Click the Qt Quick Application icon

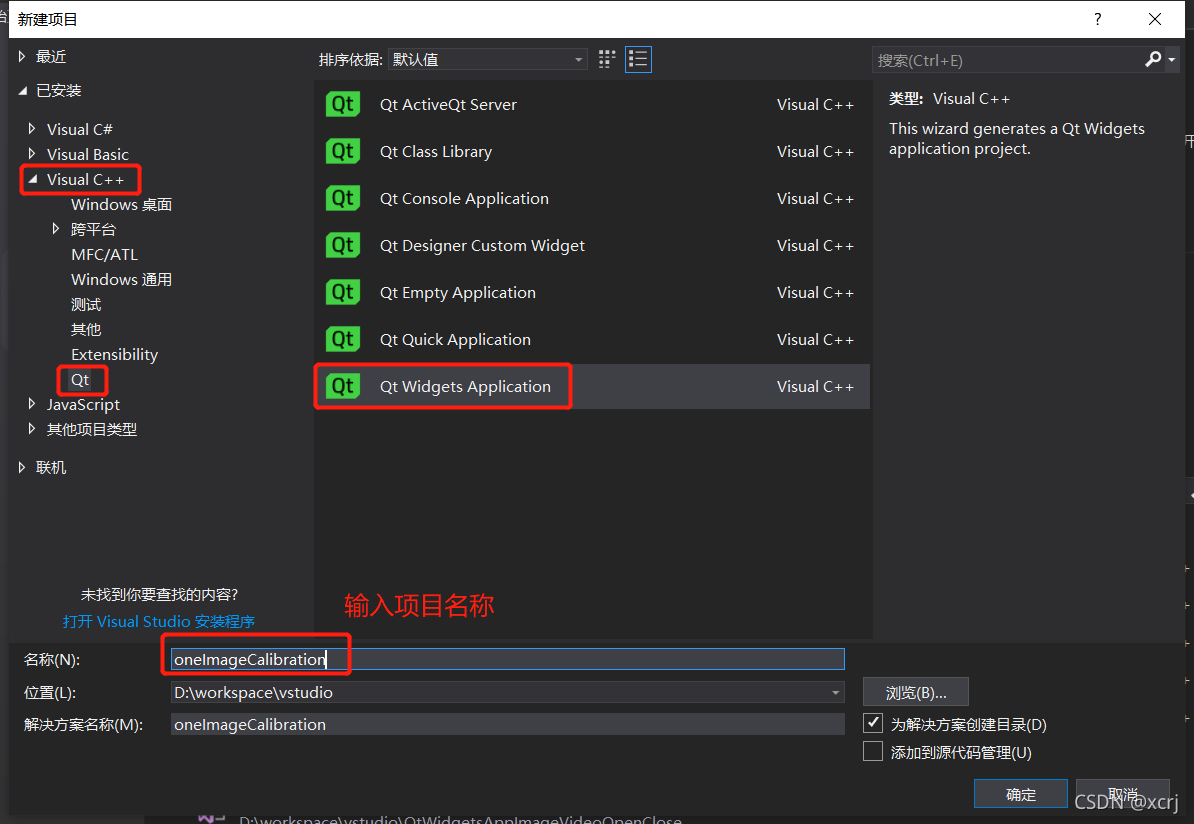click(343, 340)
